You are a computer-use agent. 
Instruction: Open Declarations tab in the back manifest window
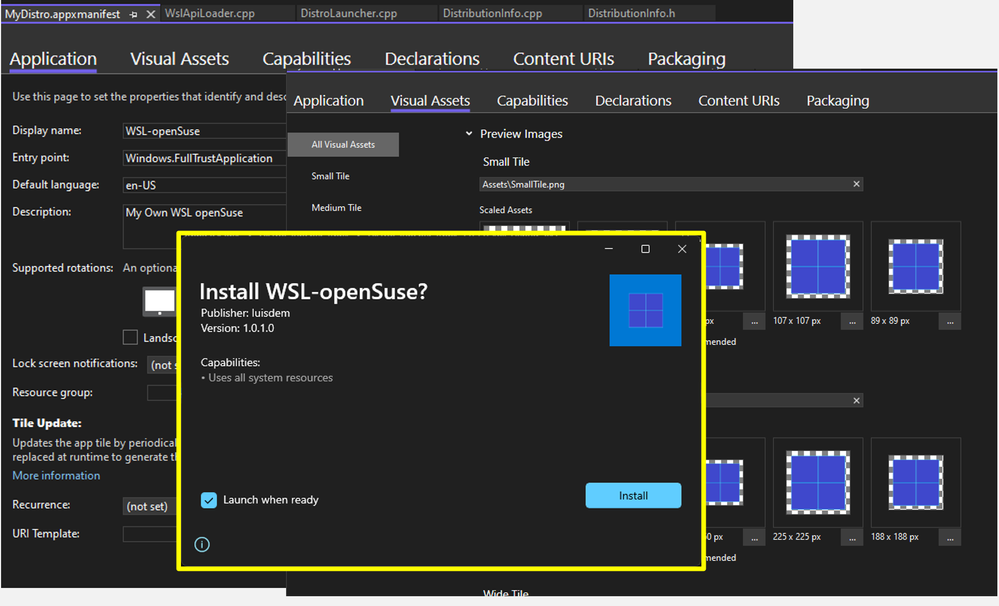point(432,59)
